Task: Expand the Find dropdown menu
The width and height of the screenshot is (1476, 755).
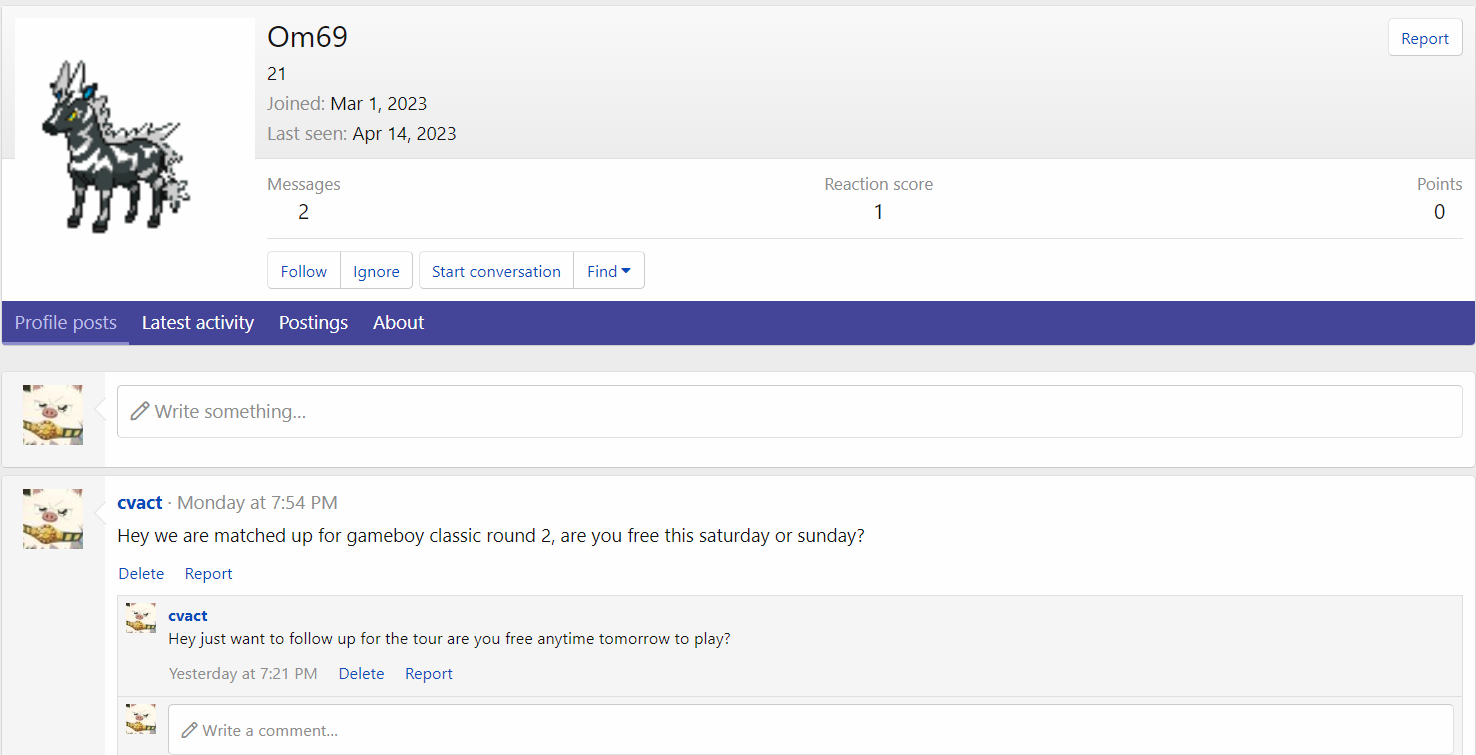Action: (x=609, y=271)
